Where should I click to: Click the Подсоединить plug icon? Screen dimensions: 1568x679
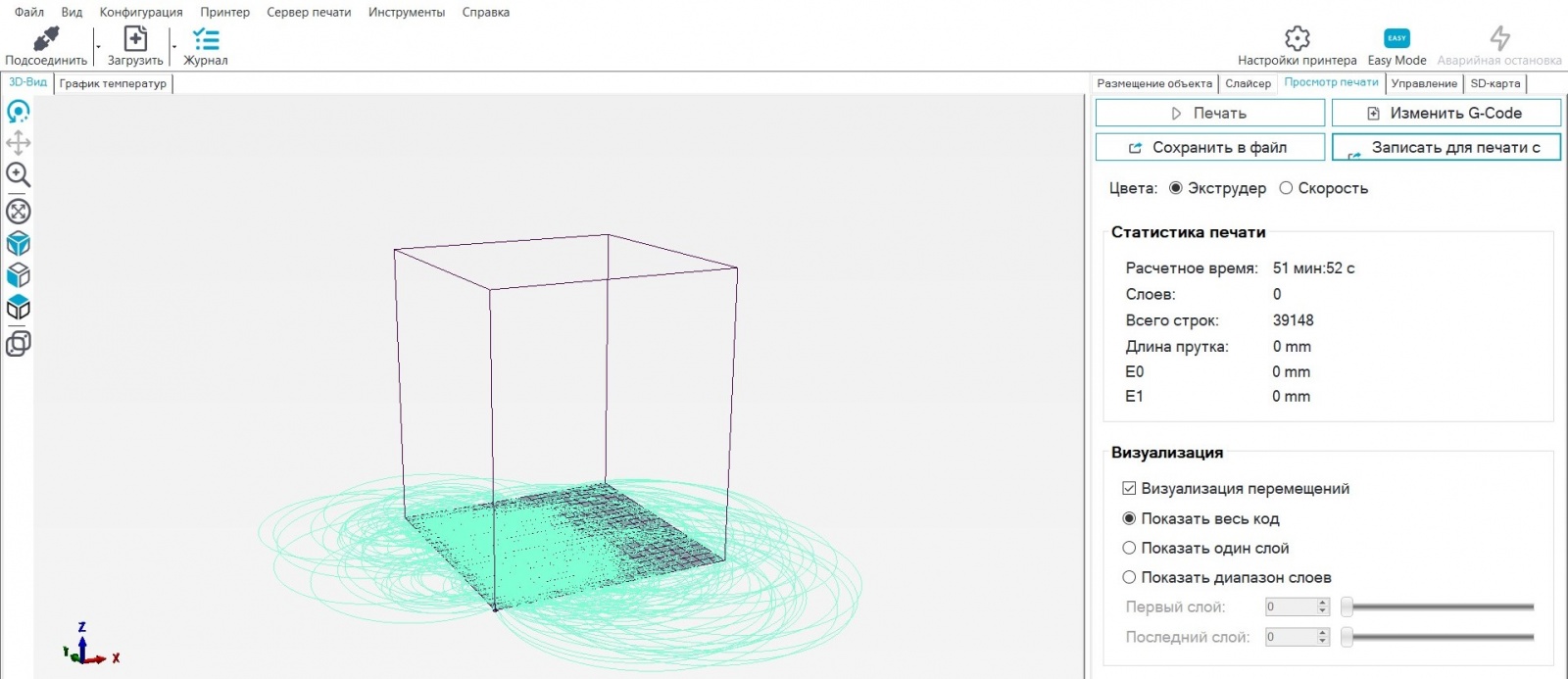point(46,38)
